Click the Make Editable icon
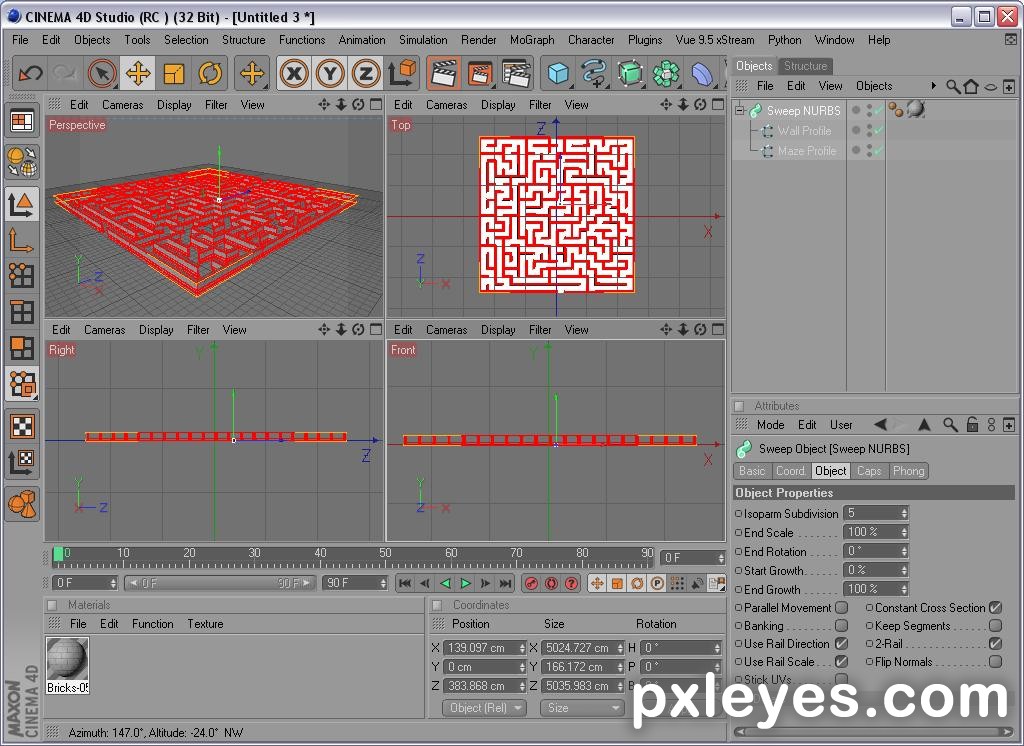The image size is (1024, 746). pyautogui.click(x=22, y=161)
